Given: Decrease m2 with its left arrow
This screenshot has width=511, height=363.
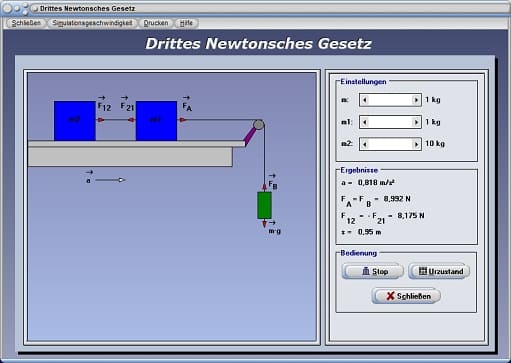Looking at the screenshot, I should coord(365,144).
